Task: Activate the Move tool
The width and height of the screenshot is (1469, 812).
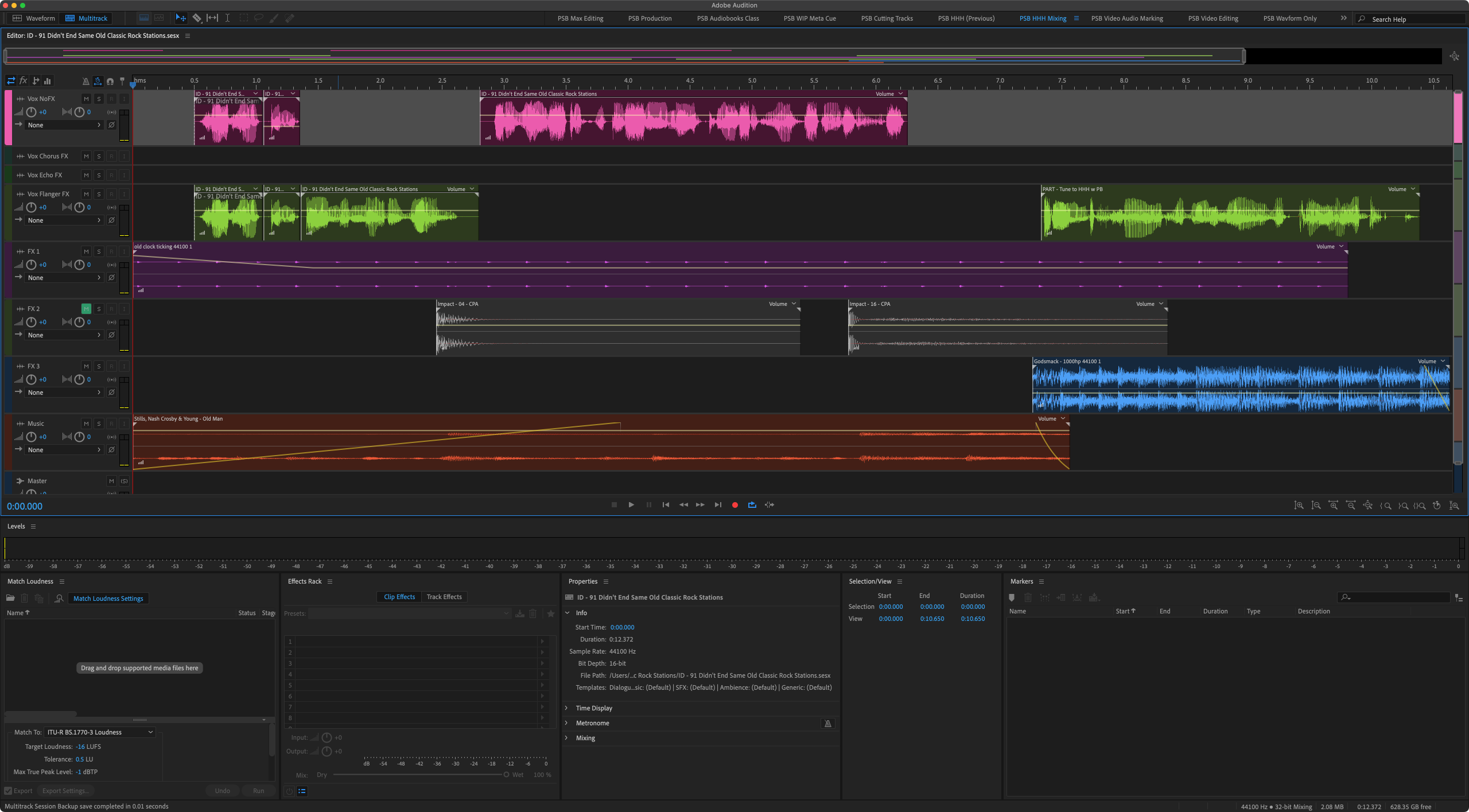Action: (181, 18)
